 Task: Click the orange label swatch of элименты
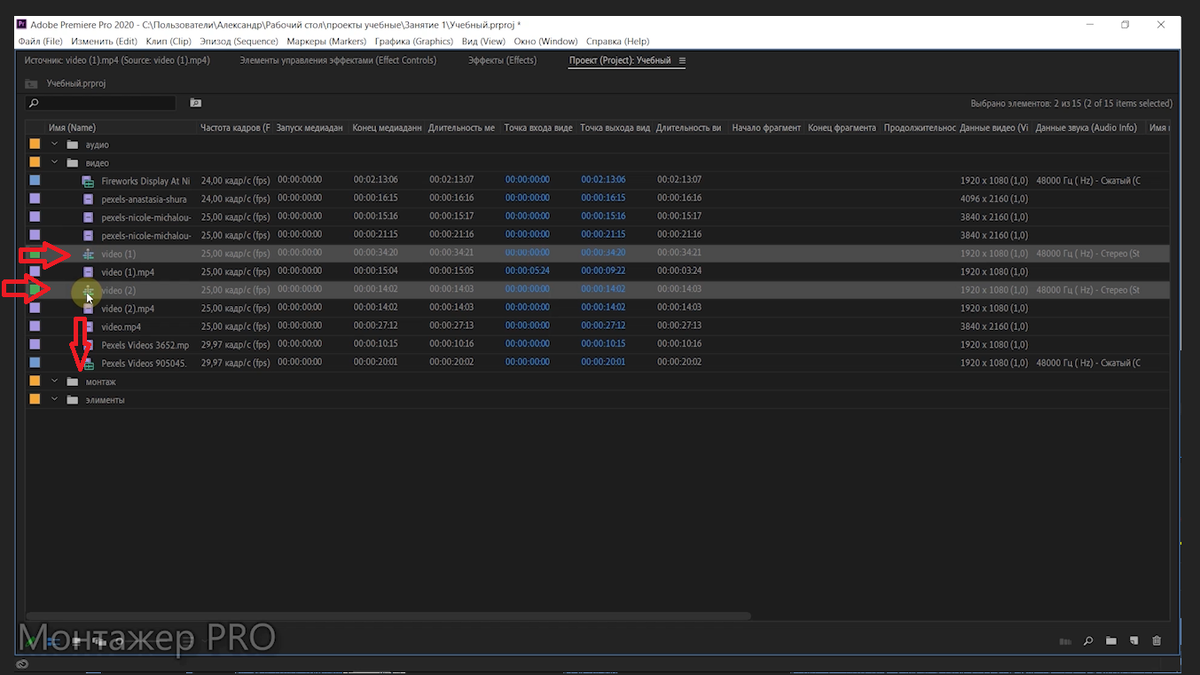click(35, 400)
